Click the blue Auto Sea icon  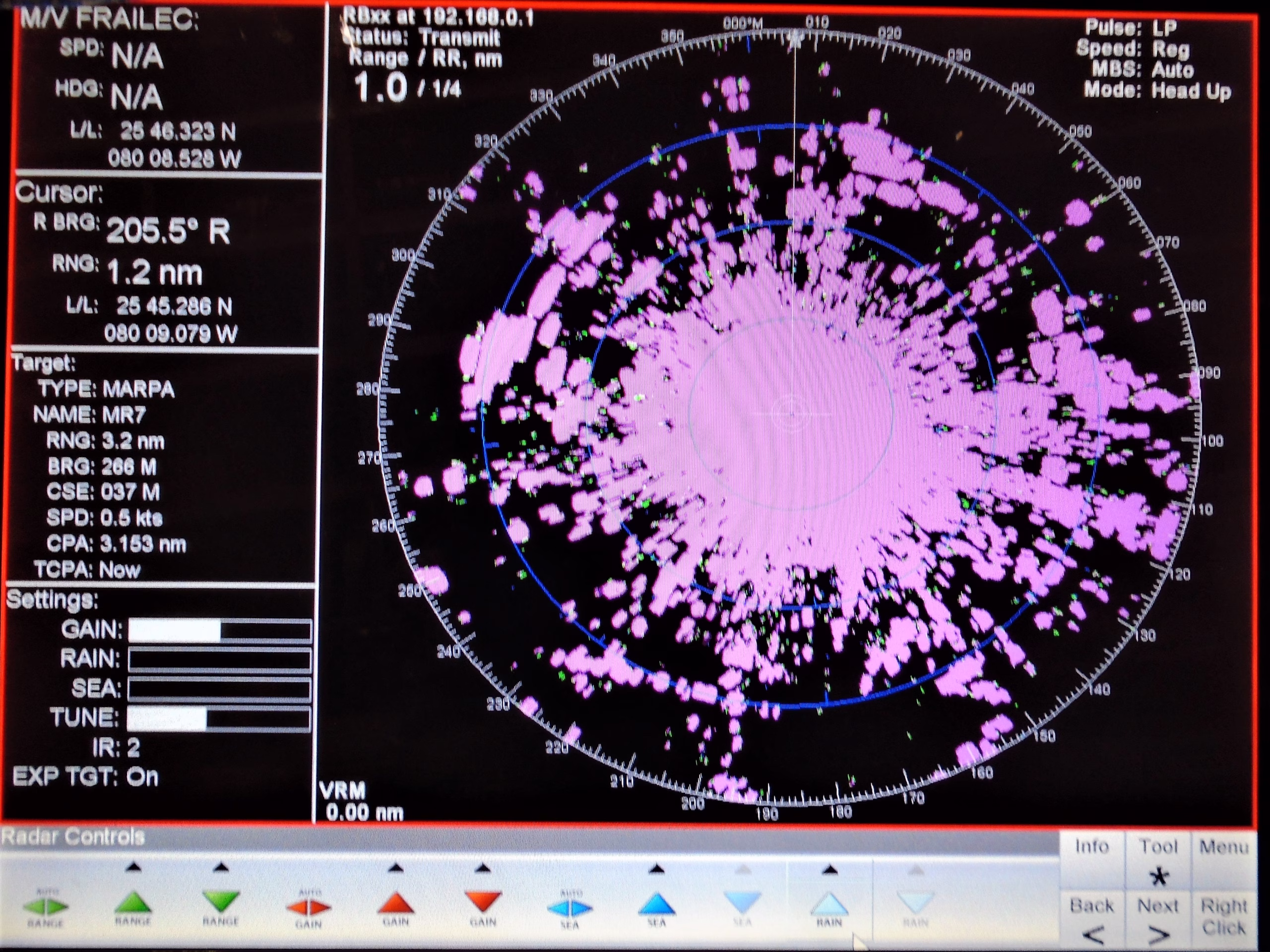(x=570, y=908)
